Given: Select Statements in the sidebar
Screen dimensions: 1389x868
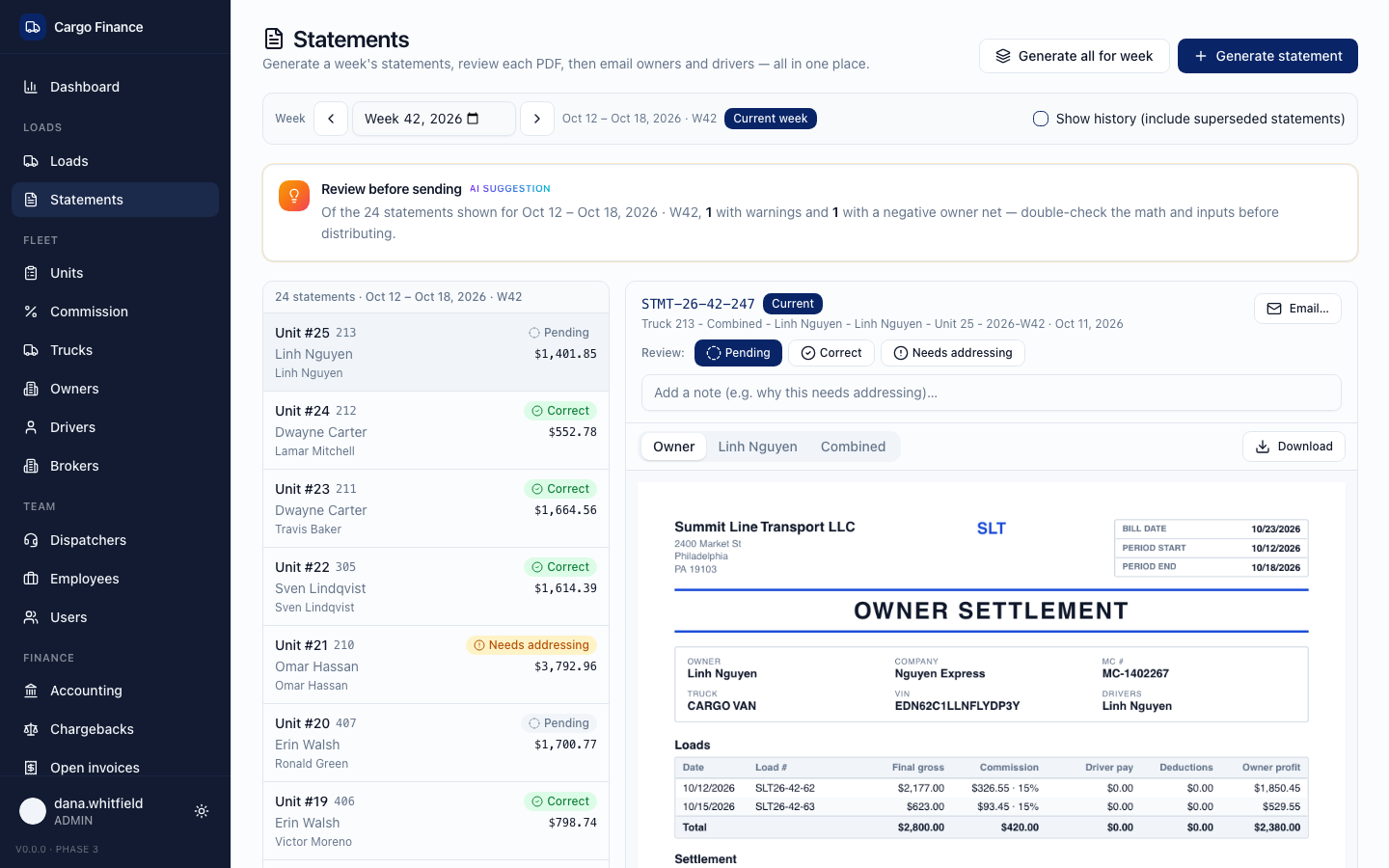Looking at the screenshot, I should click(115, 200).
